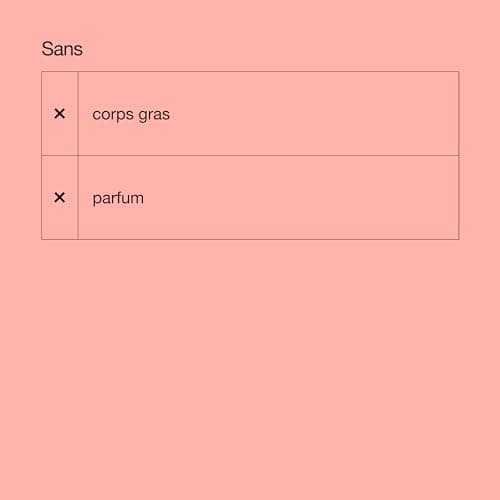Click empty space right of 'parfum' in its row
Image resolution: width=500 pixels, height=500 pixels.
[x=300, y=198]
